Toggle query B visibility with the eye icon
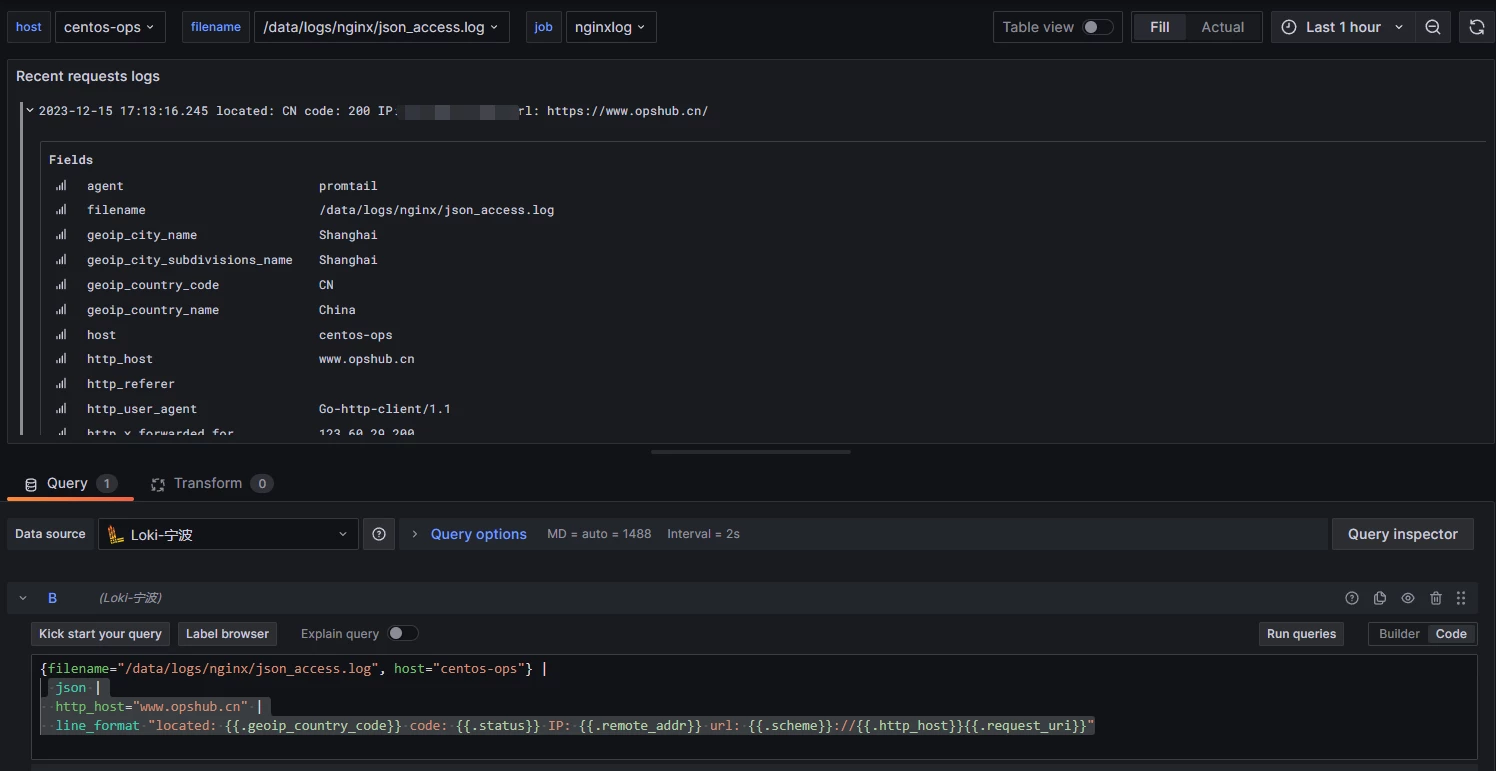This screenshot has width=1496, height=771. coord(1408,597)
